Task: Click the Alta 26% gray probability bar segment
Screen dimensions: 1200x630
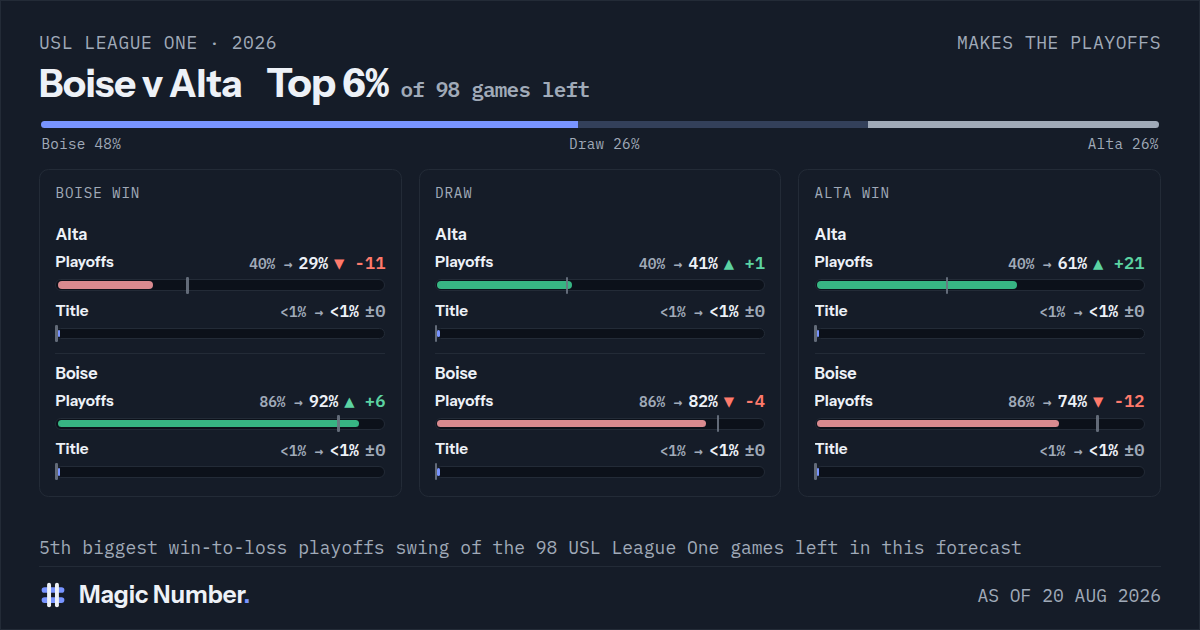Action: tap(1013, 125)
